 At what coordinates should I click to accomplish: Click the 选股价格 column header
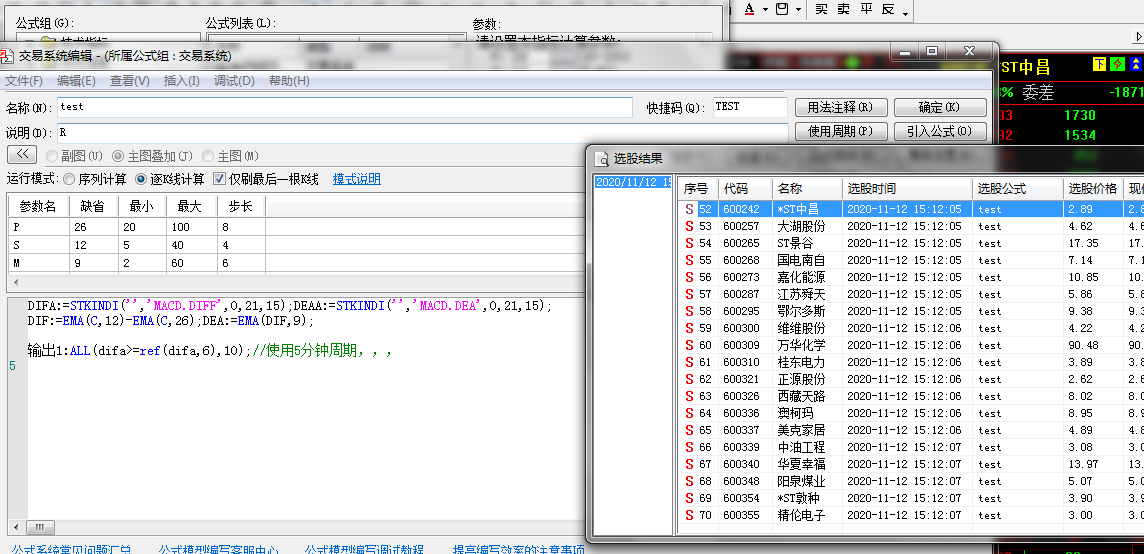pyautogui.click(x=1093, y=189)
